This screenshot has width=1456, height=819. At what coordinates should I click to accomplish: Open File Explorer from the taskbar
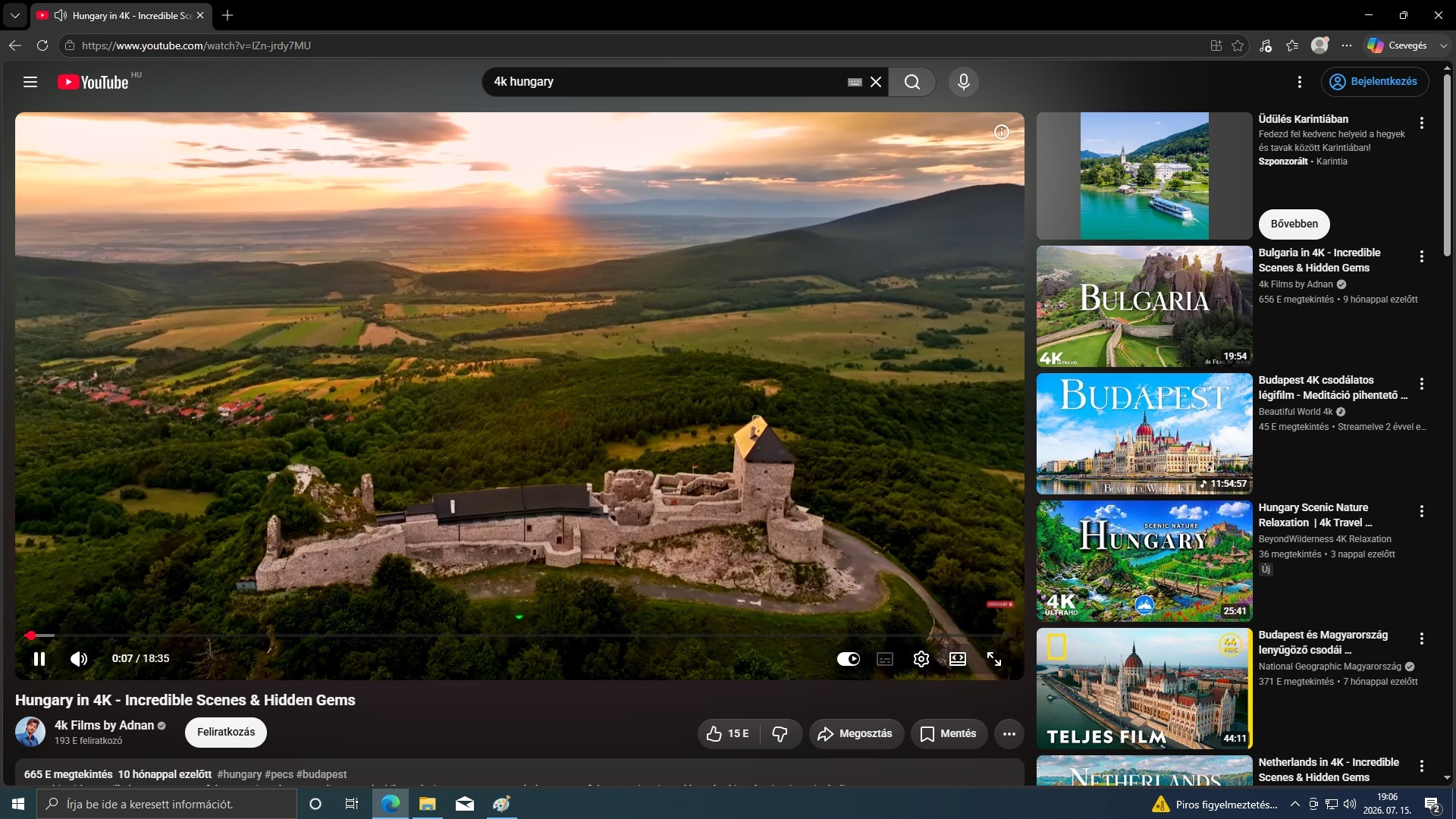[x=428, y=804]
